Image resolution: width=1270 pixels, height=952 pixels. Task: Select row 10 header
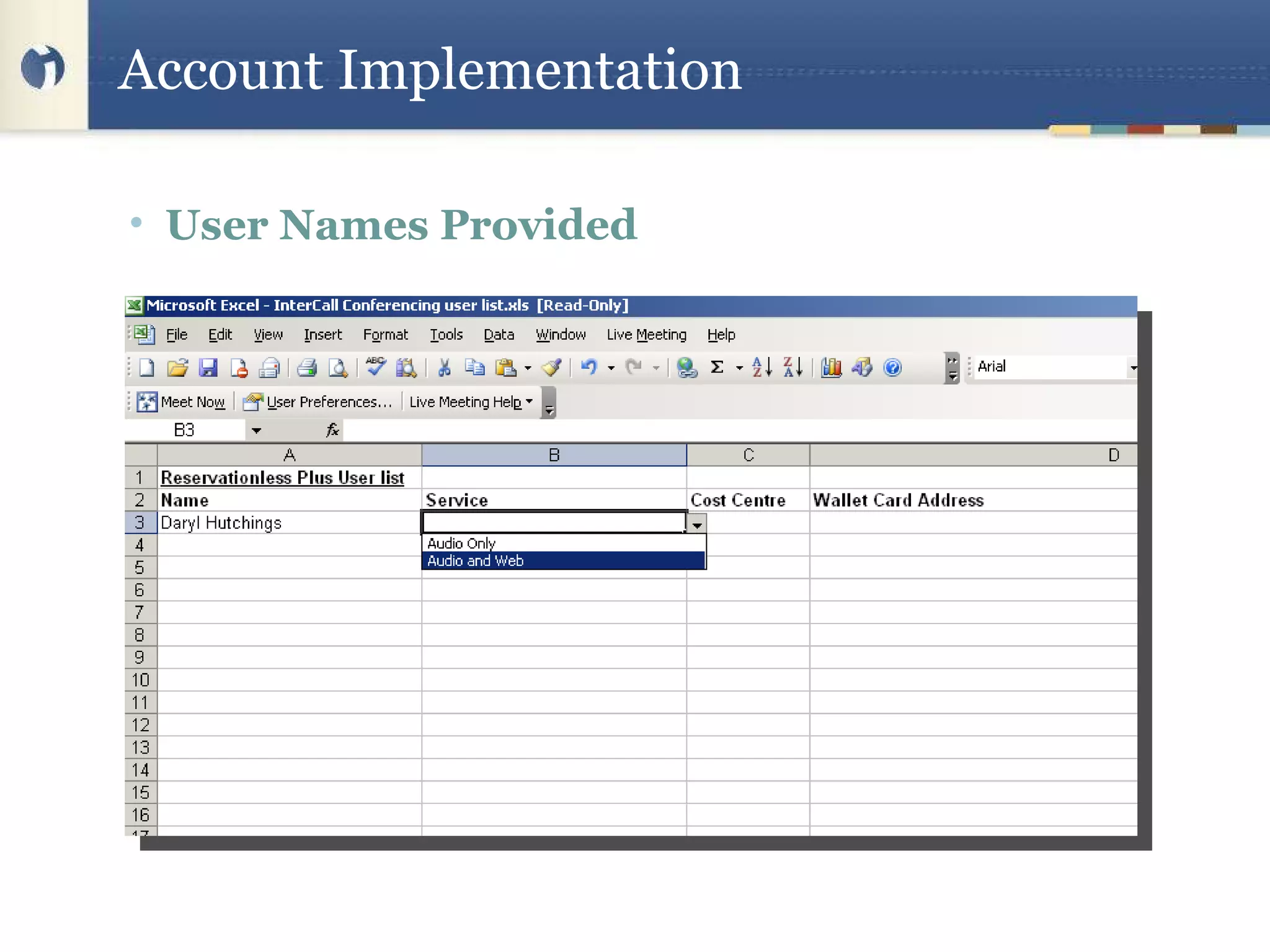141,680
